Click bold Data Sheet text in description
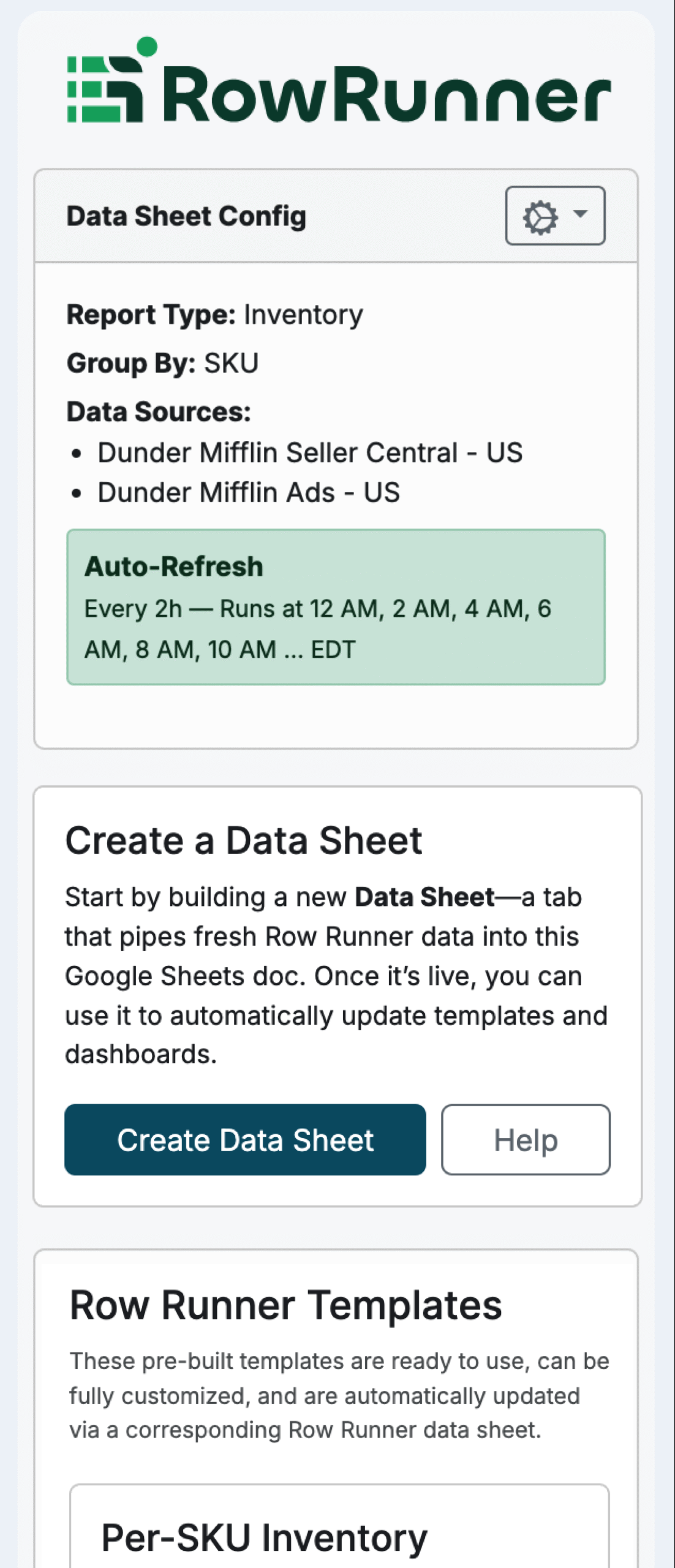 424,897
